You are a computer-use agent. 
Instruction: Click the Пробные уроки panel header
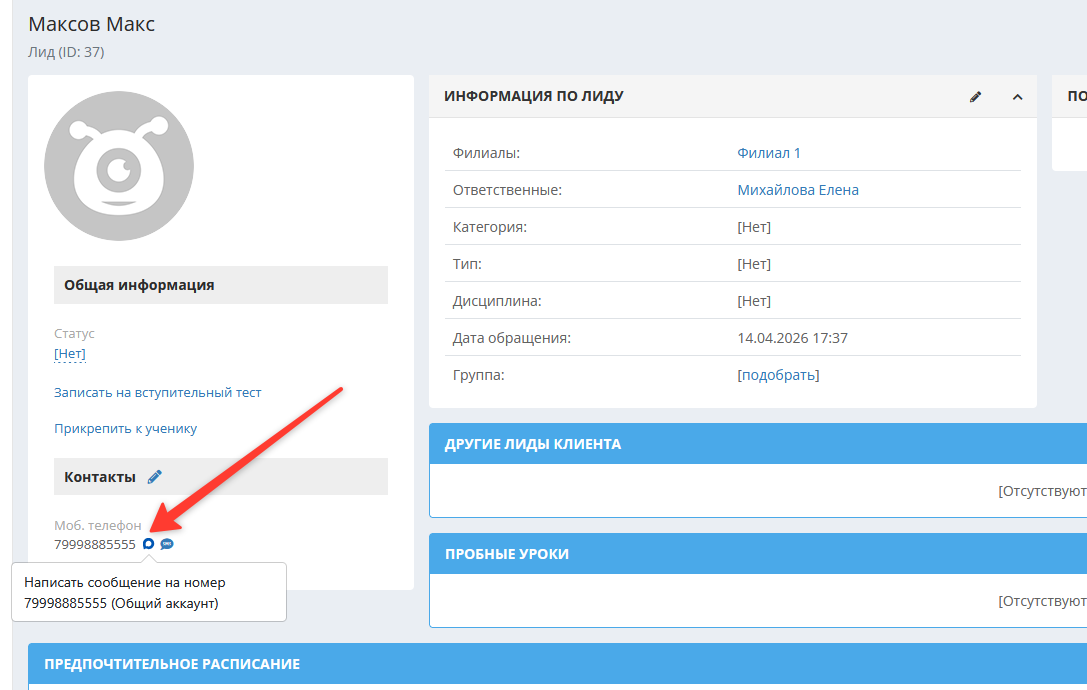[x=506, y=554]
